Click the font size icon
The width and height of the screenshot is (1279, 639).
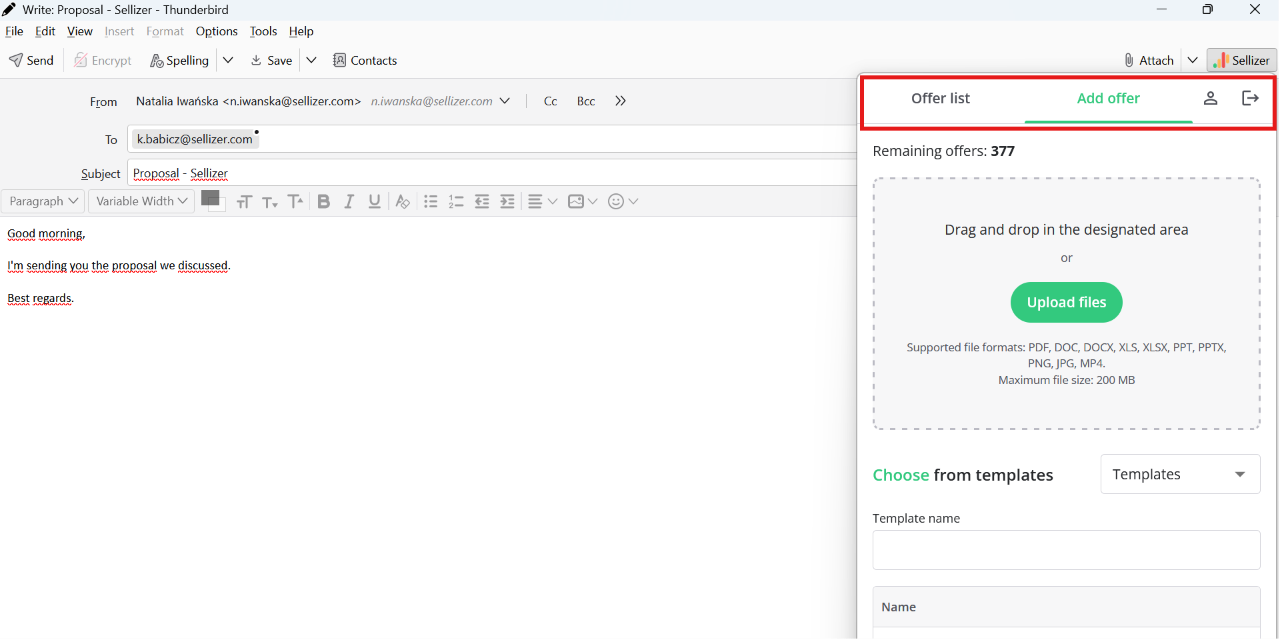coord(244,202)
